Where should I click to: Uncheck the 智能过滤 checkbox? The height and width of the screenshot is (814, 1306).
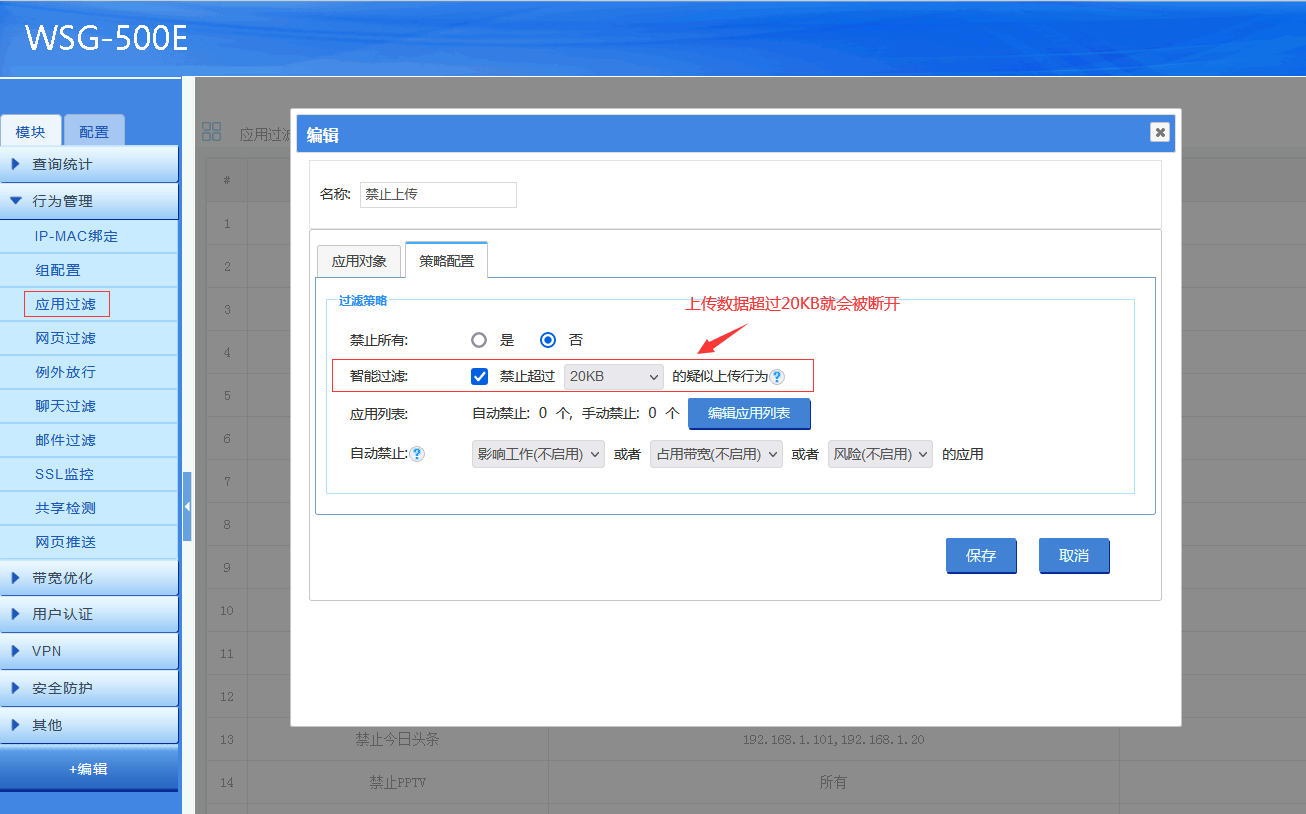click(x=479, y=377)
